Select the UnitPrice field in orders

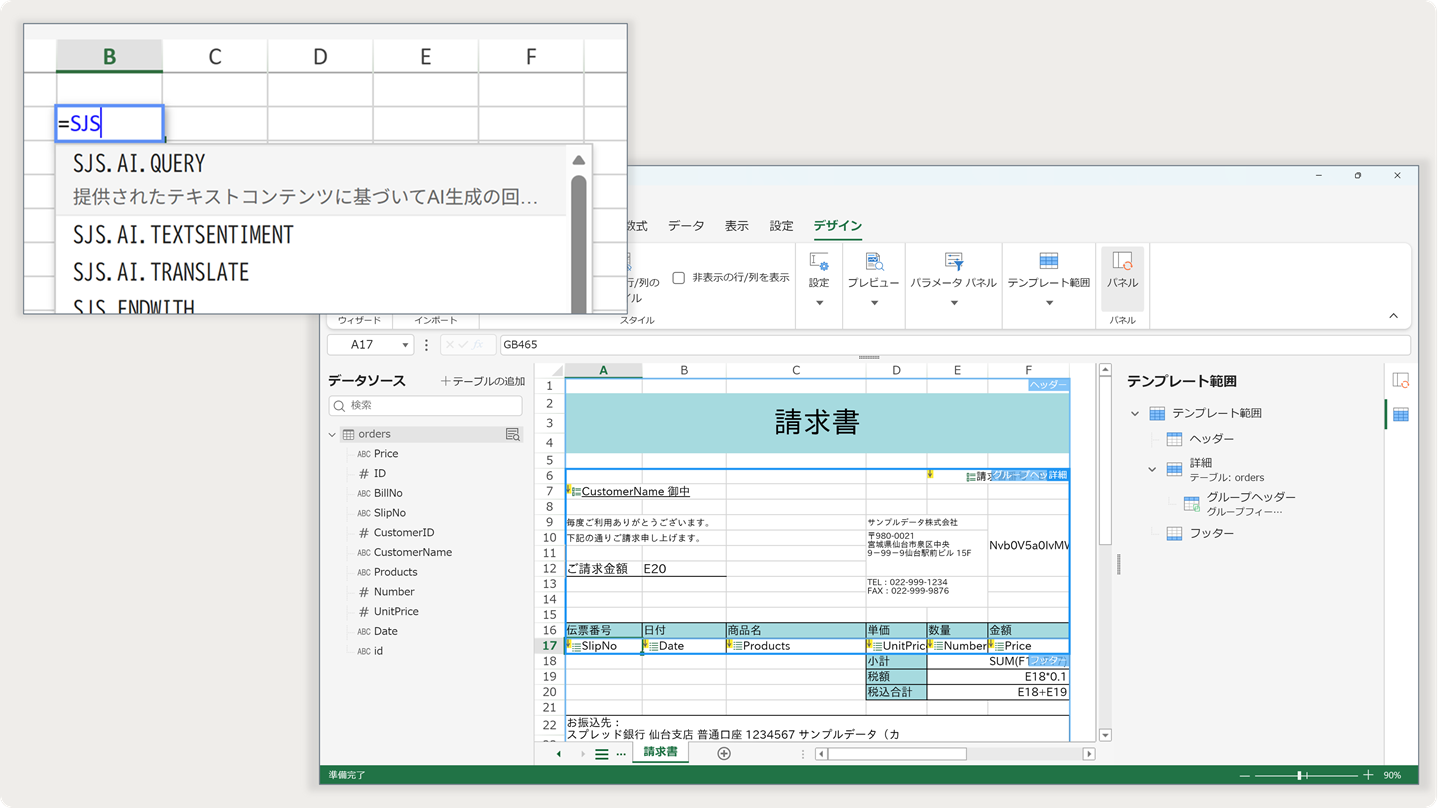396,612
